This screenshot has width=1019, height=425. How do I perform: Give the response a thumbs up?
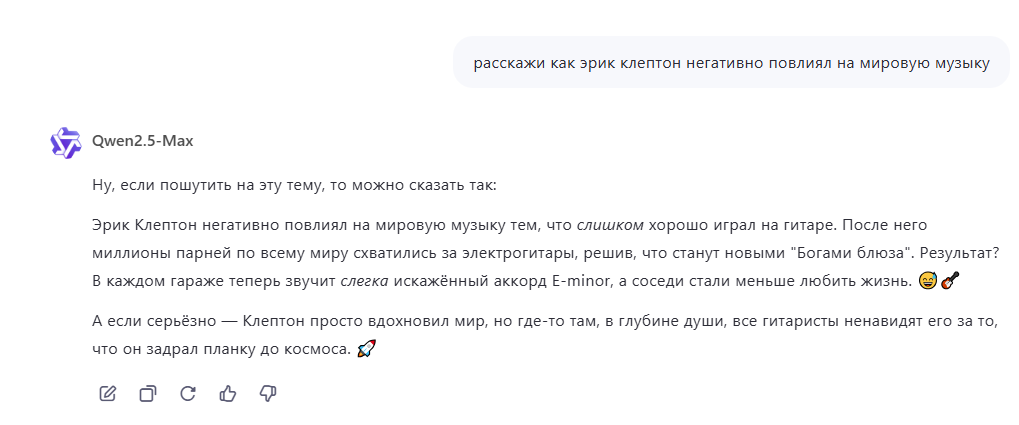click(227, 393)
